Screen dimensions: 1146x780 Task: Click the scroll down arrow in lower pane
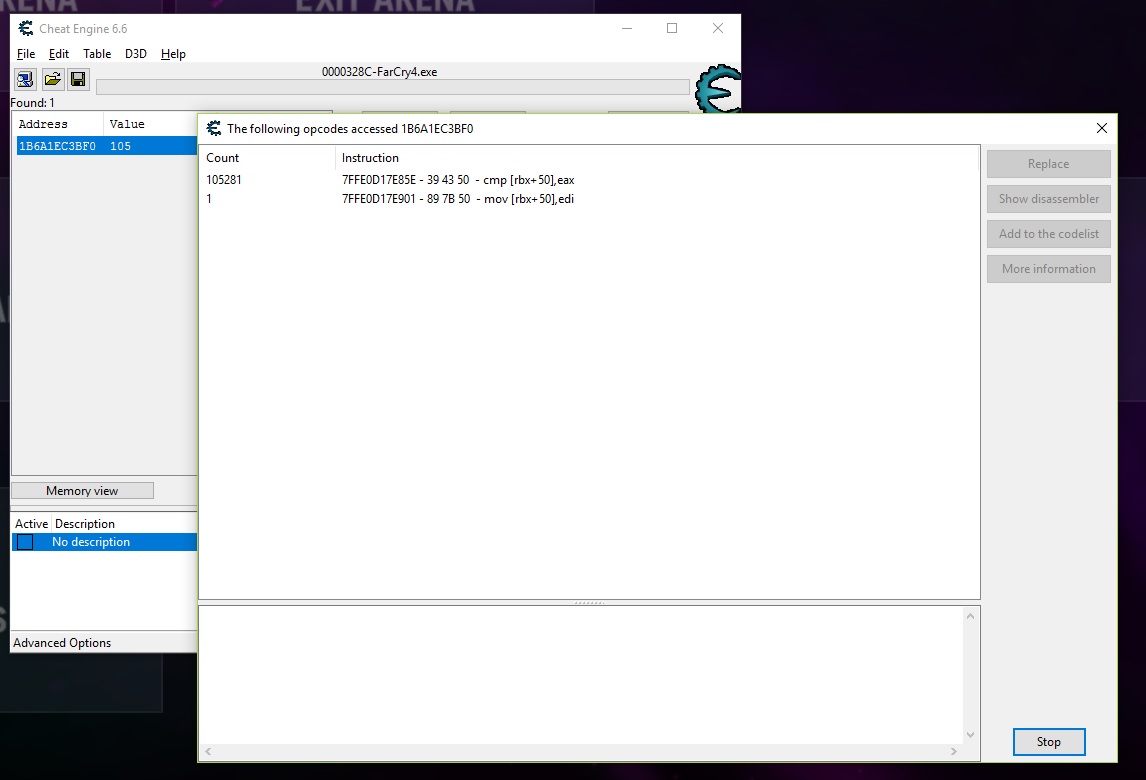click(968, 735)
